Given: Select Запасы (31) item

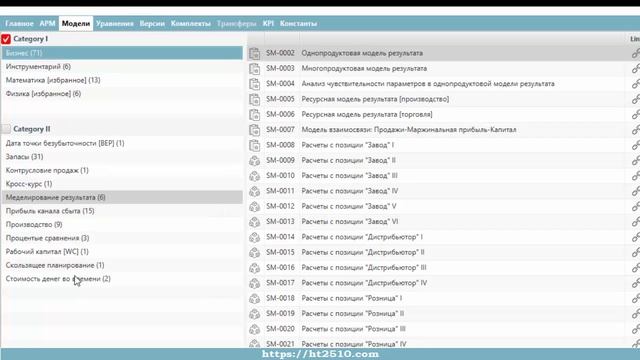Looking at the screenshot, I should coord(122,157).
